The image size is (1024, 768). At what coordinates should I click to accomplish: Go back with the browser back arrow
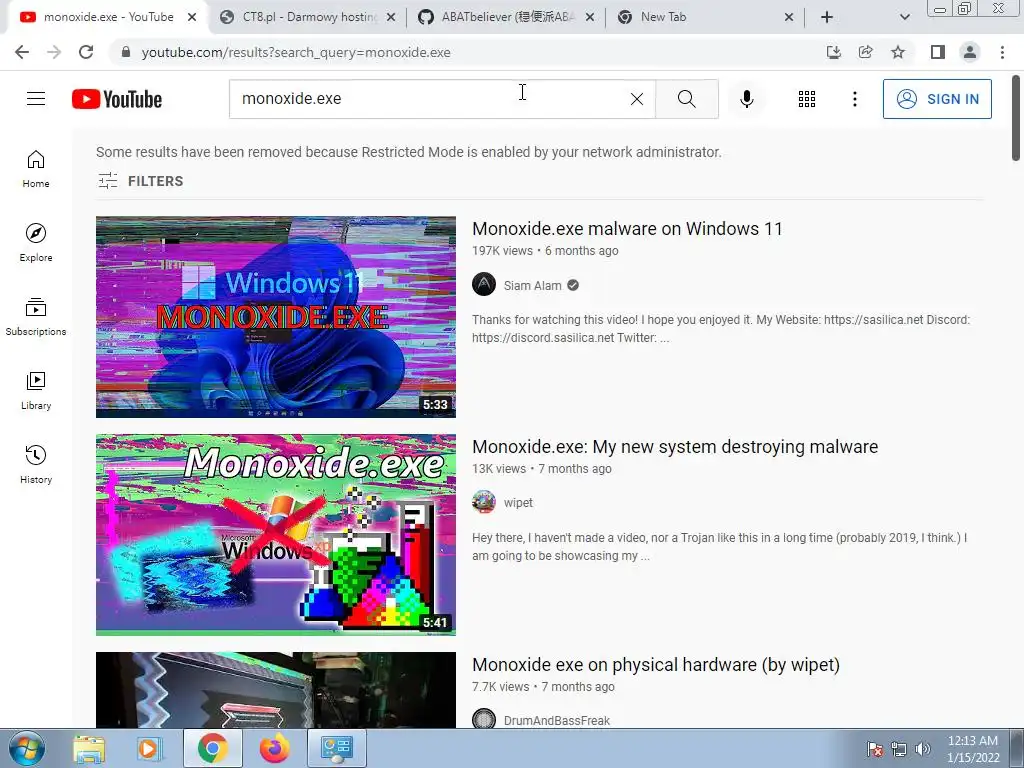tap(22, 52)
